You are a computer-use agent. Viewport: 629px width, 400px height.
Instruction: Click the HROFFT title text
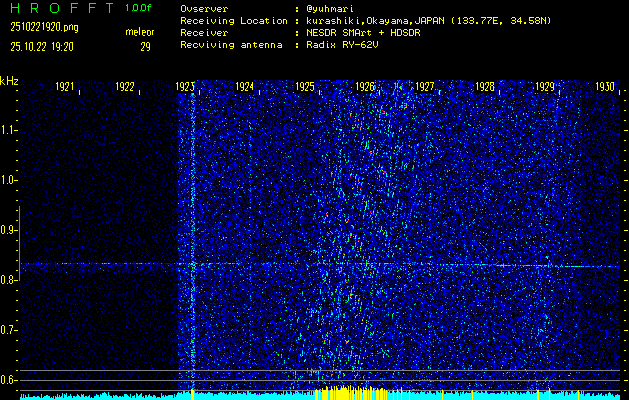62,8
